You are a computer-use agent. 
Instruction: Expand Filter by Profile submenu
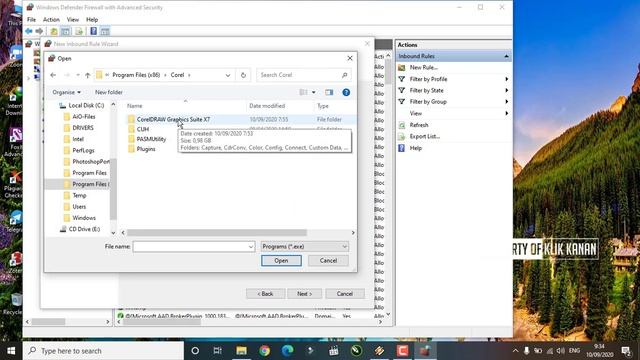point(507,79)
